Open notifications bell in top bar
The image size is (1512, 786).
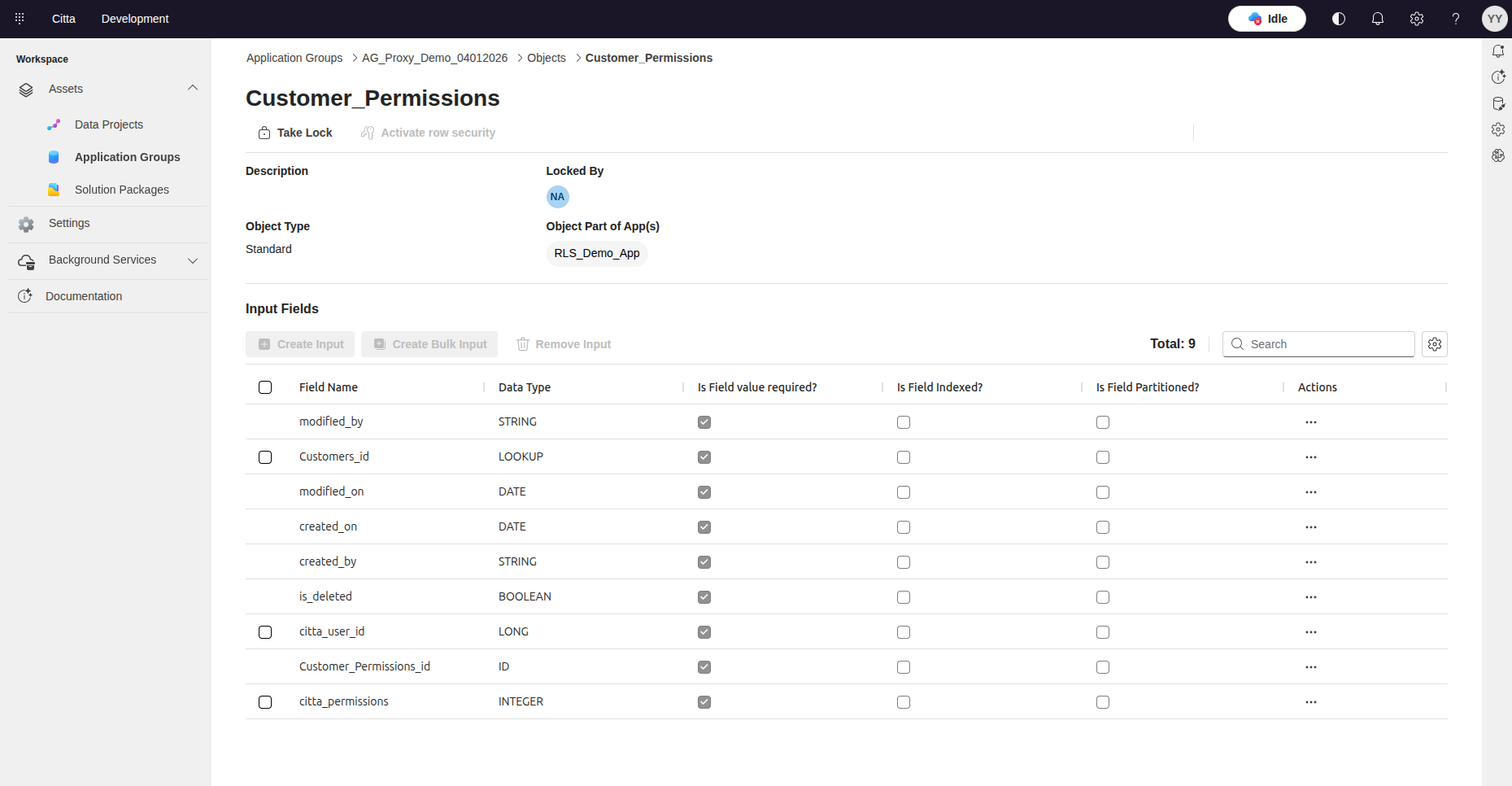click(1377, 19)
